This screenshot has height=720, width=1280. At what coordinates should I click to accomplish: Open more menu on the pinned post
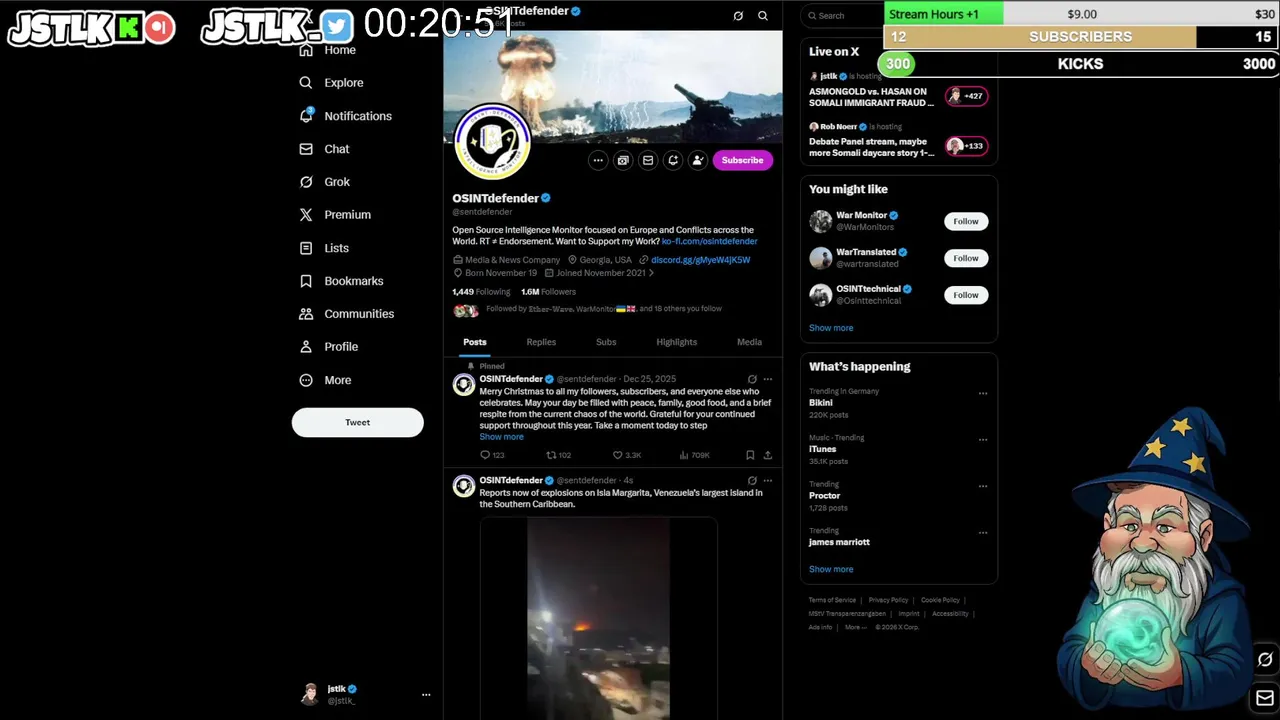(x=768, y=379)
